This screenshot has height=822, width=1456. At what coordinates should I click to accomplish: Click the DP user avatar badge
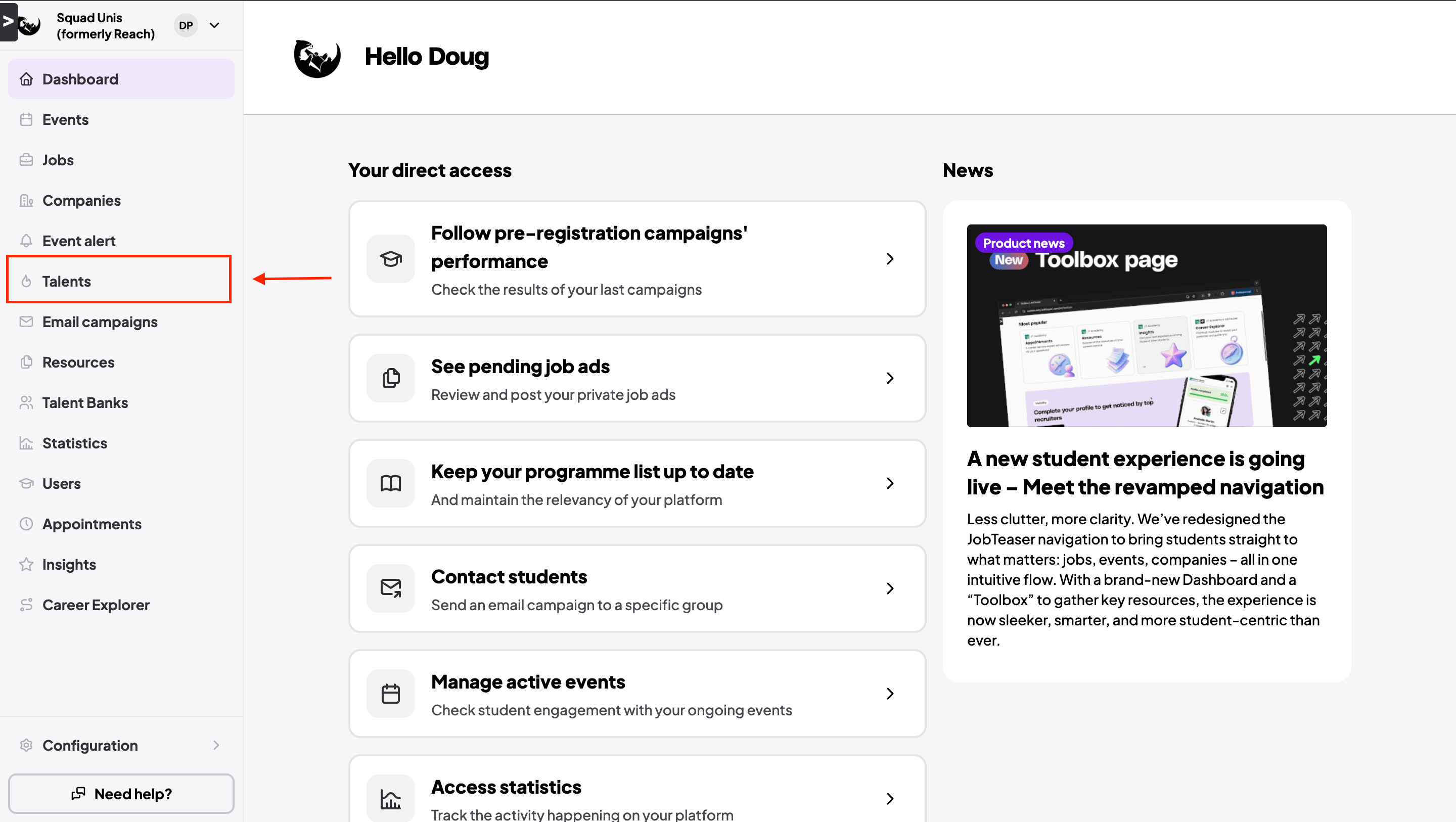(x=186, y=25)
